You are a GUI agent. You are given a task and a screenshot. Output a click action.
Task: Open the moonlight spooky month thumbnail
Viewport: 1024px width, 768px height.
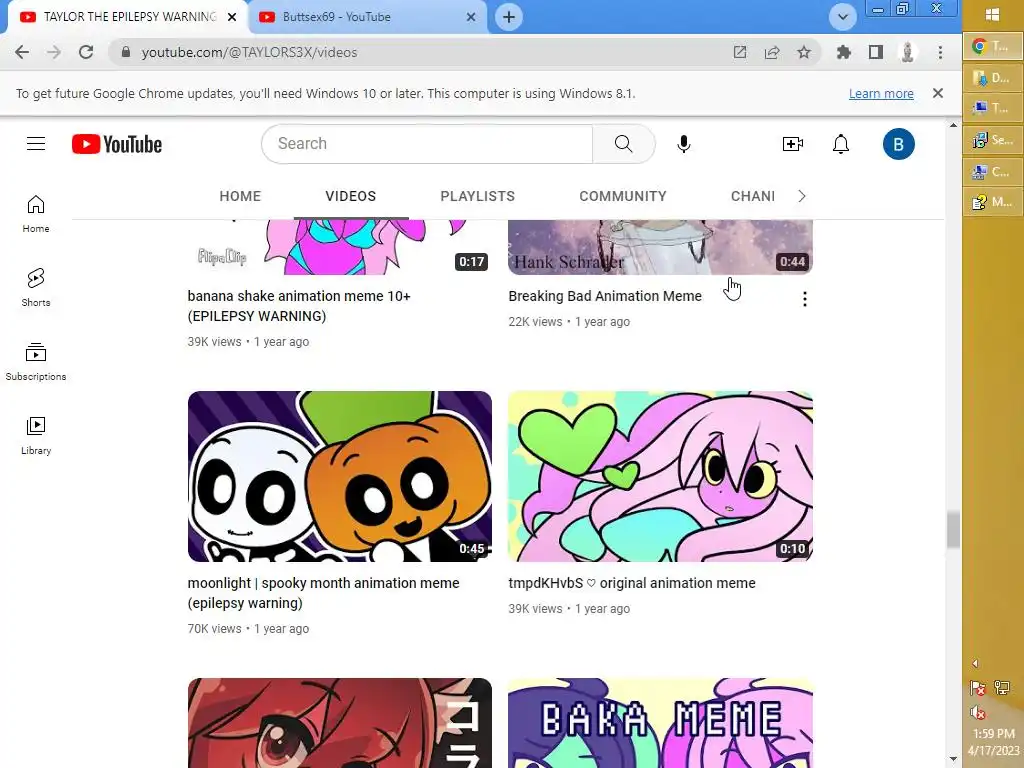[340, 476]
